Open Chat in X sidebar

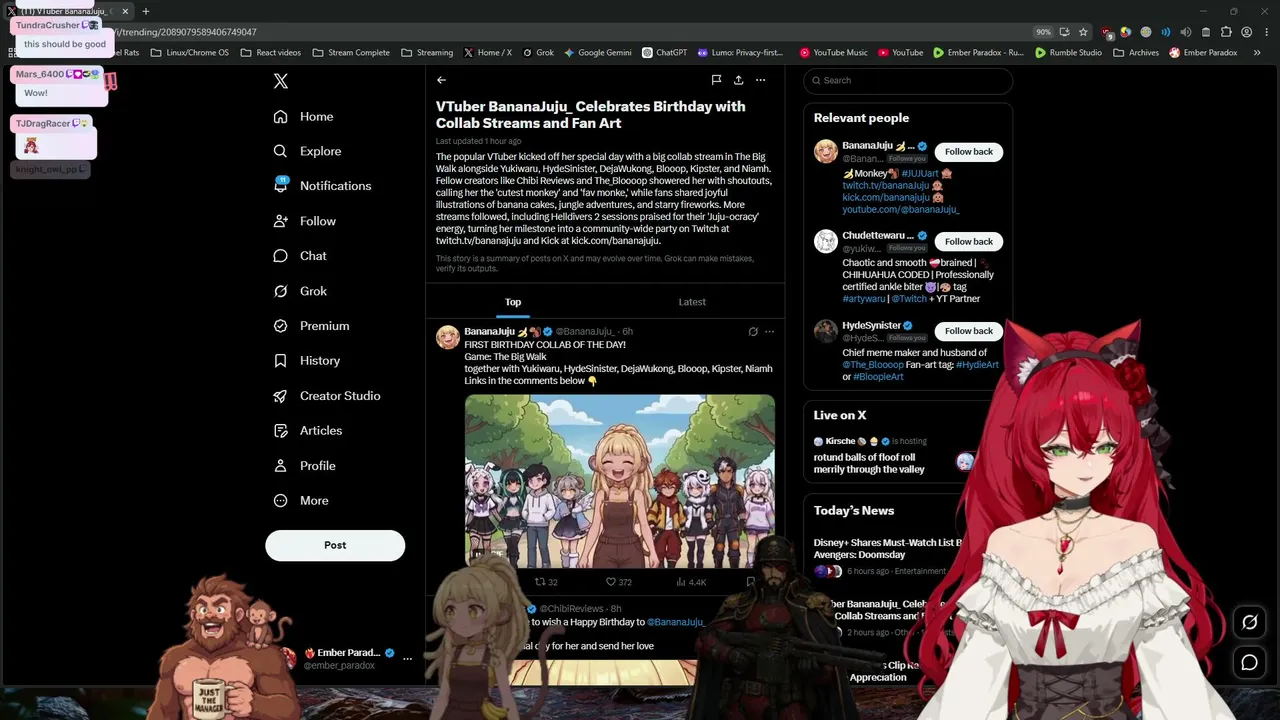[300, 256]
